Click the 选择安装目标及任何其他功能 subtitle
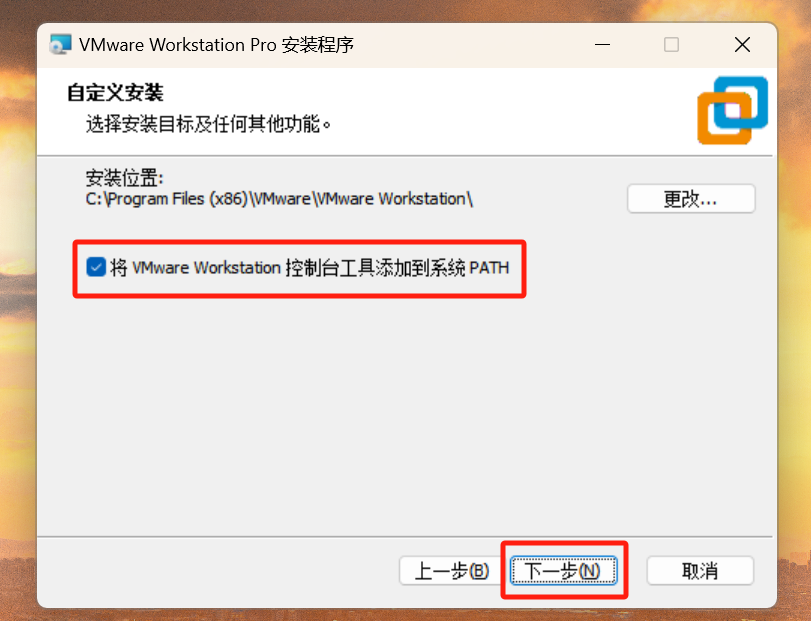The width and height of the screenshot is (811, 621). click(x=203, y=124)
